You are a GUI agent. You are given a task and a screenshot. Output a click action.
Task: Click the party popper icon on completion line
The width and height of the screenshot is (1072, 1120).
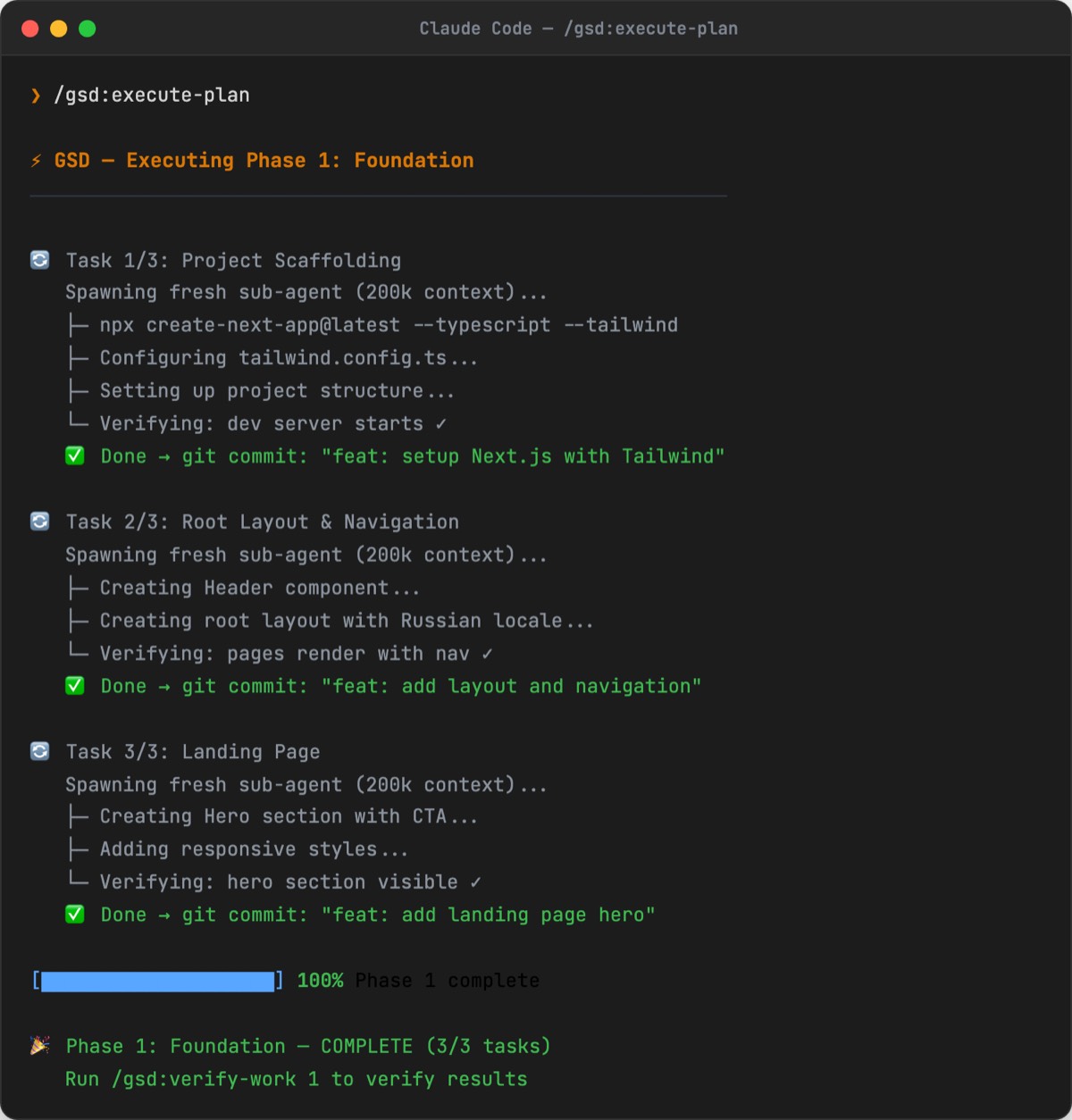click(x=39, y=1045)
